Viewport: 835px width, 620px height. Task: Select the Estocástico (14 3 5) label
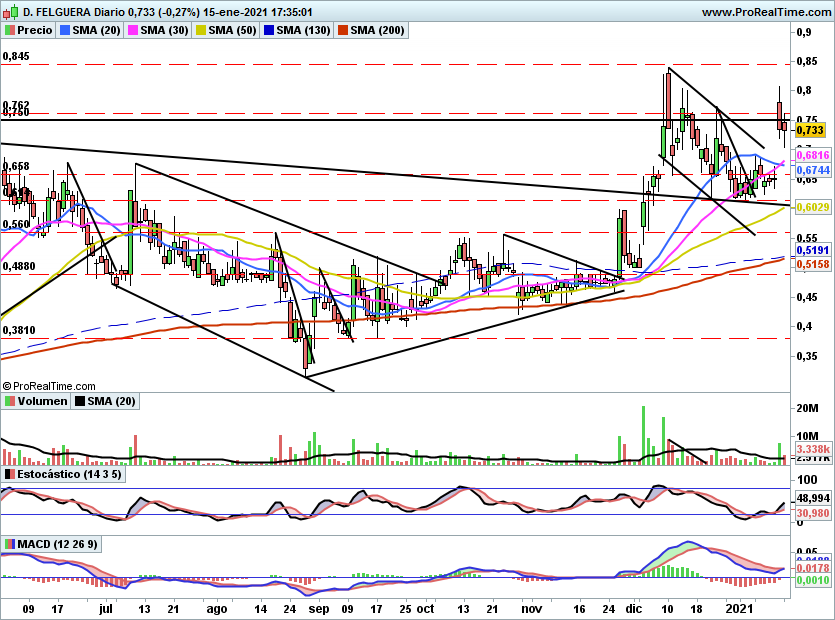(69, 474)
